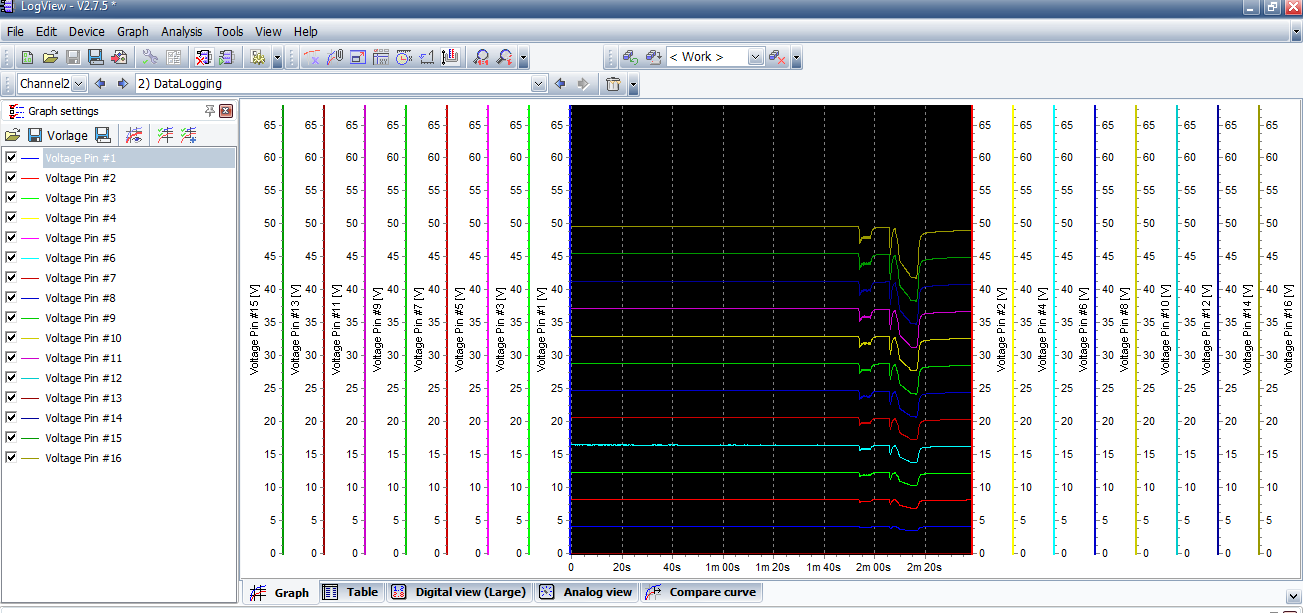This screenshot has height=613, width=1303.
Task: Click the select all curves checkmark icon
Action: tap(165, 135)
